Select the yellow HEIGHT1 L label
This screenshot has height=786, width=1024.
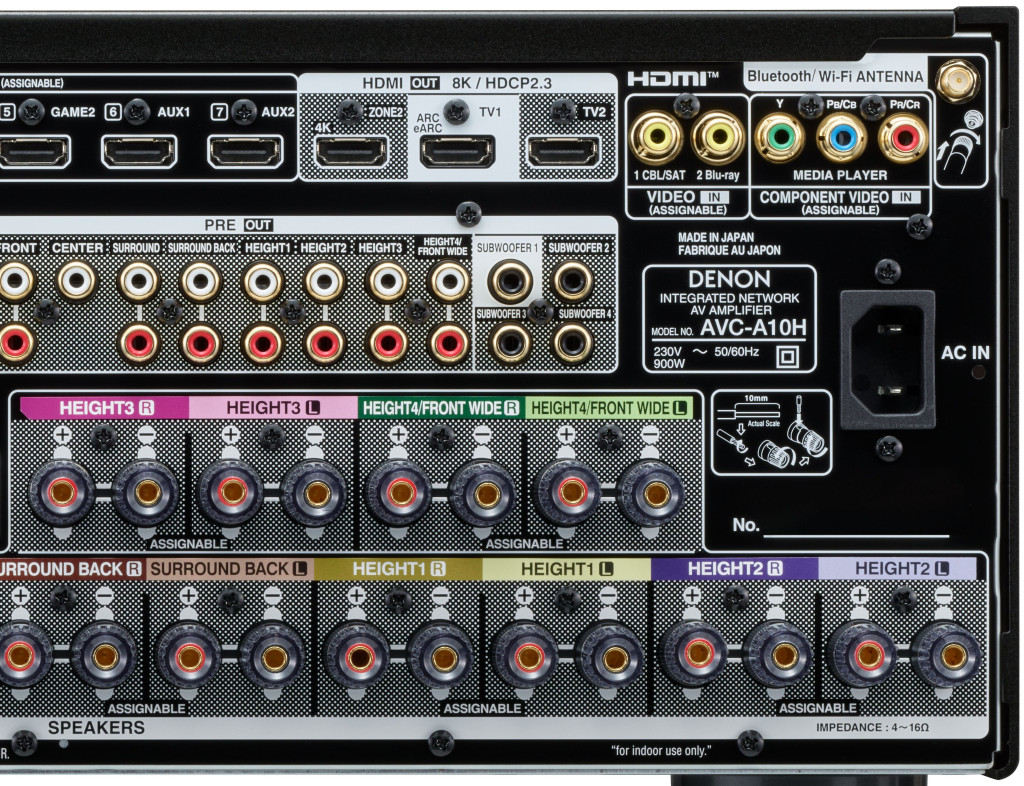coord(566,568)
